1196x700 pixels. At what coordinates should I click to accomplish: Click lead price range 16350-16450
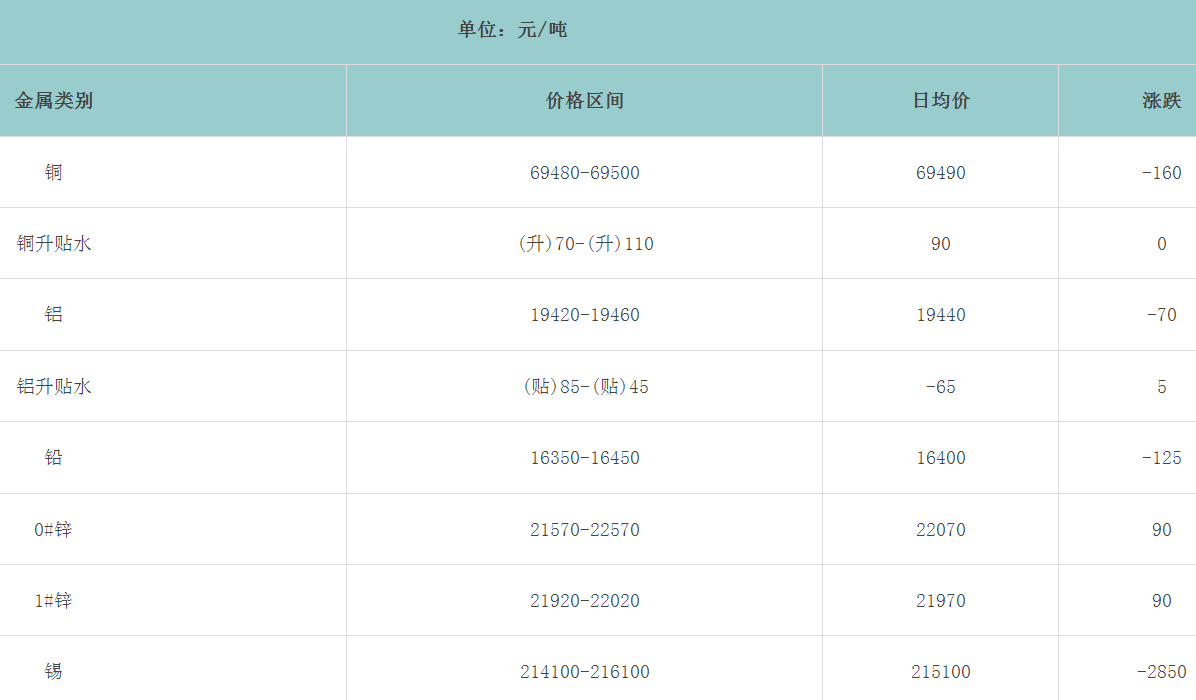(x=585, y=458)
